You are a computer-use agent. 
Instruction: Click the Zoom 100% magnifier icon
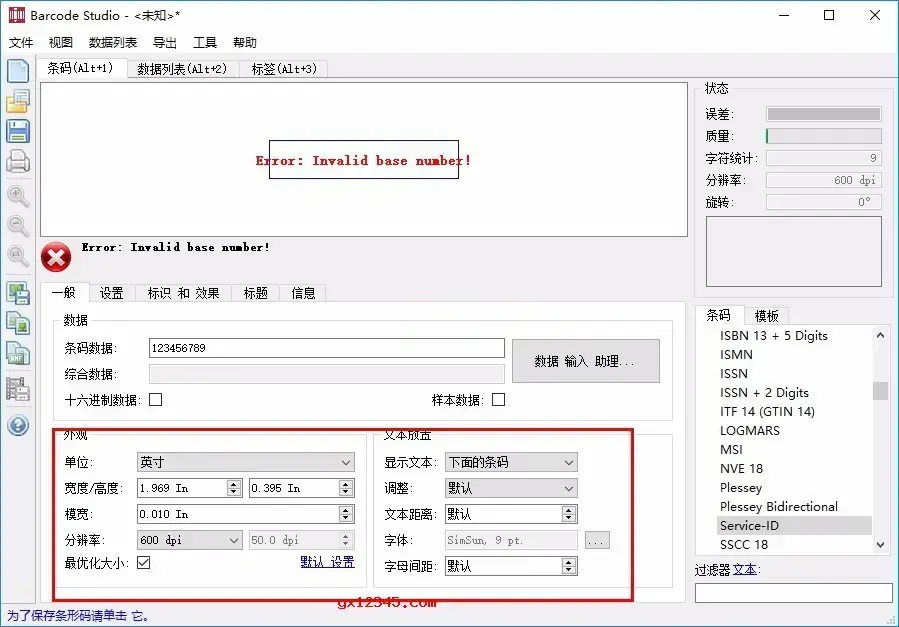(18, 256)
